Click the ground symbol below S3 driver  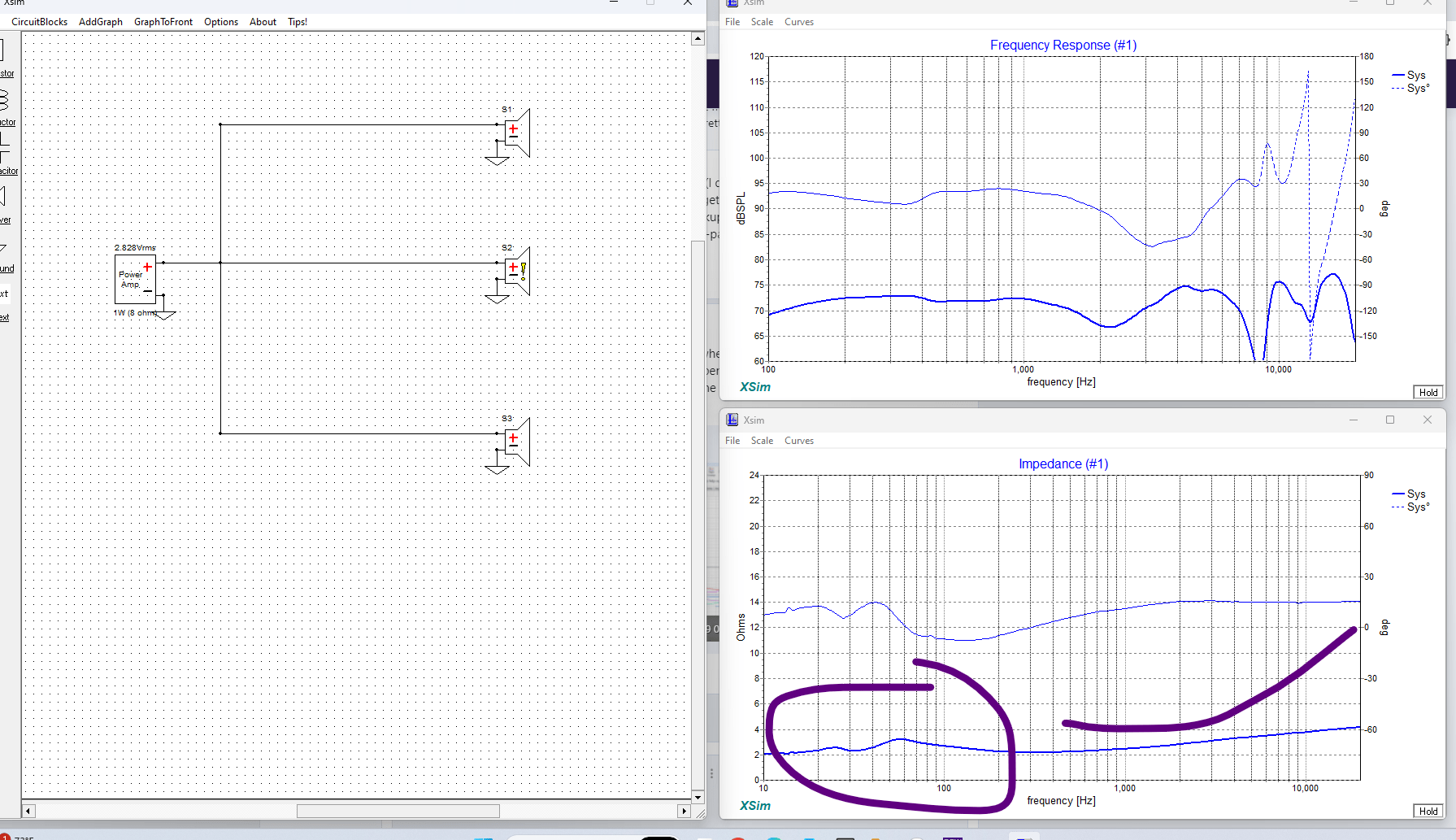(497, 469)
